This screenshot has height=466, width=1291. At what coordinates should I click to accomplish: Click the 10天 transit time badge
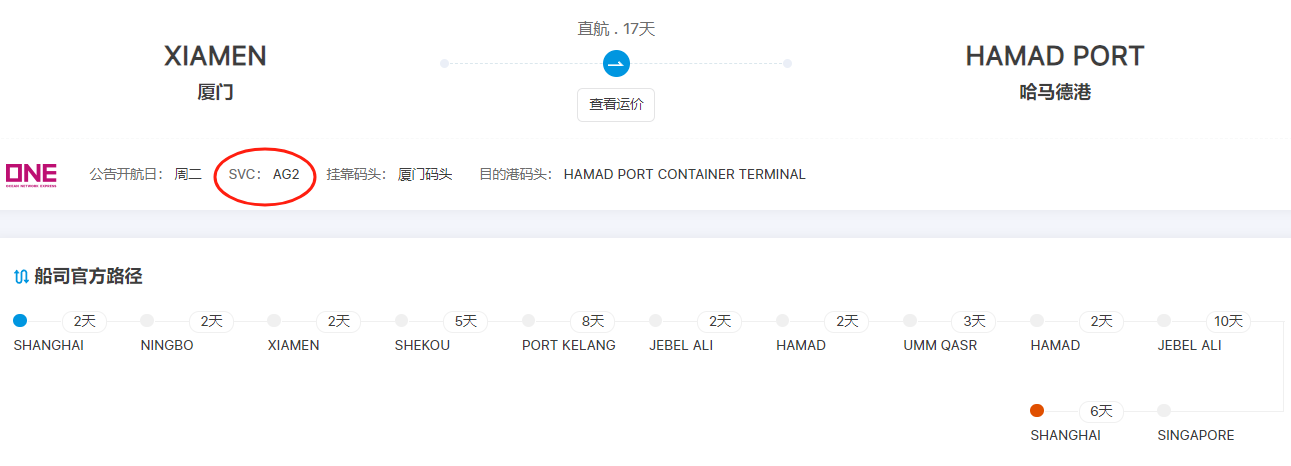(x=1228, y=321)
